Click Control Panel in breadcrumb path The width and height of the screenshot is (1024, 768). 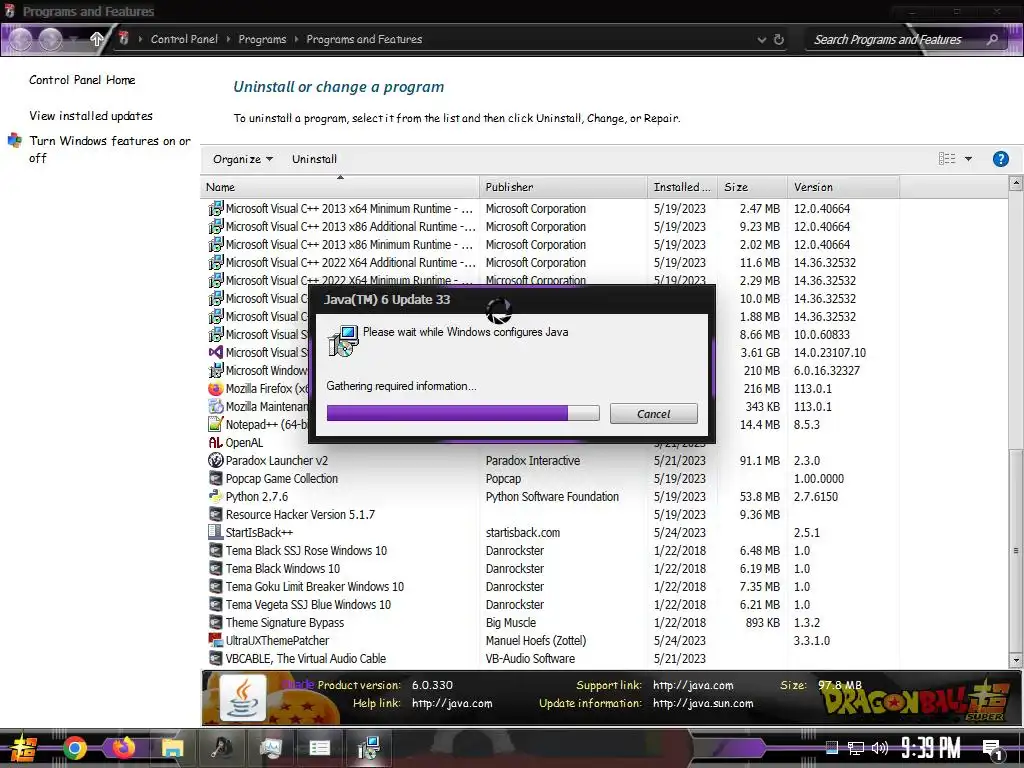184,39
